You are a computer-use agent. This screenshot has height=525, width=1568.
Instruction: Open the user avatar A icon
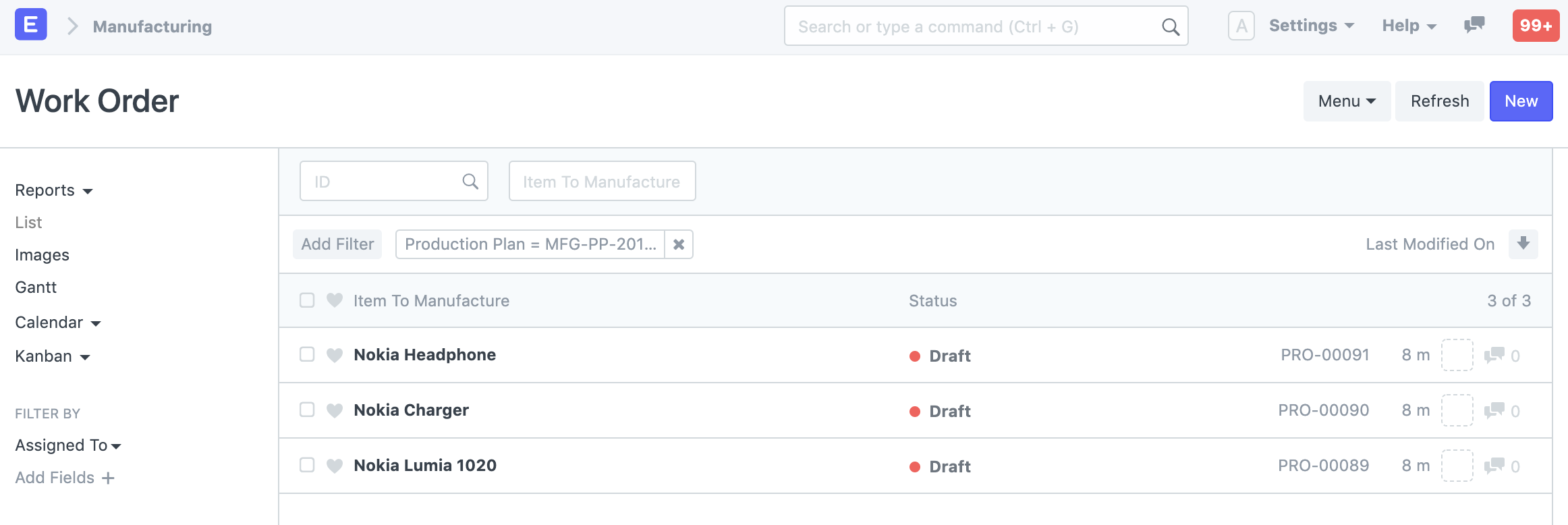1241,26
